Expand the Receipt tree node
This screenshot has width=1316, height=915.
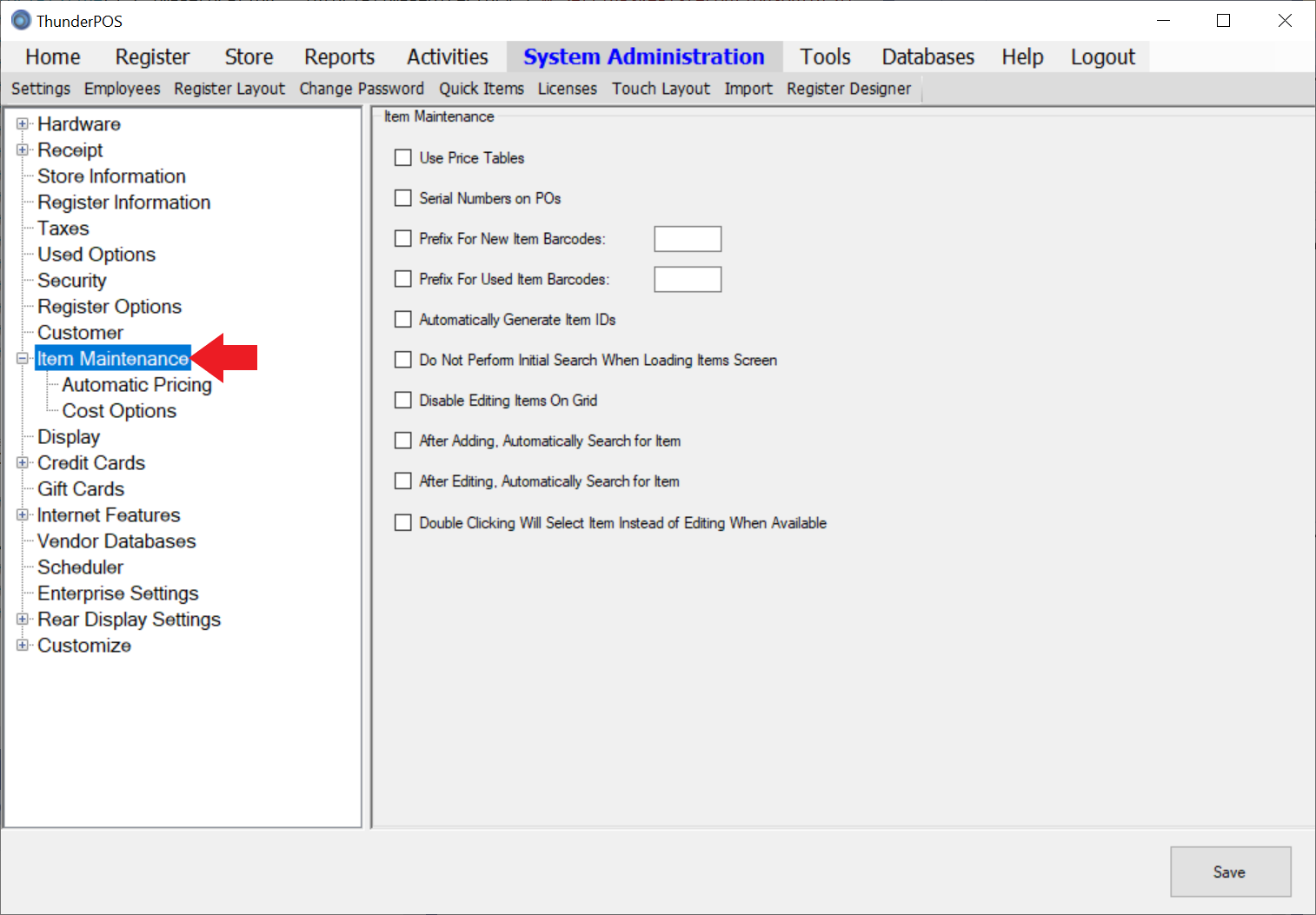click(x=23, y=150)
